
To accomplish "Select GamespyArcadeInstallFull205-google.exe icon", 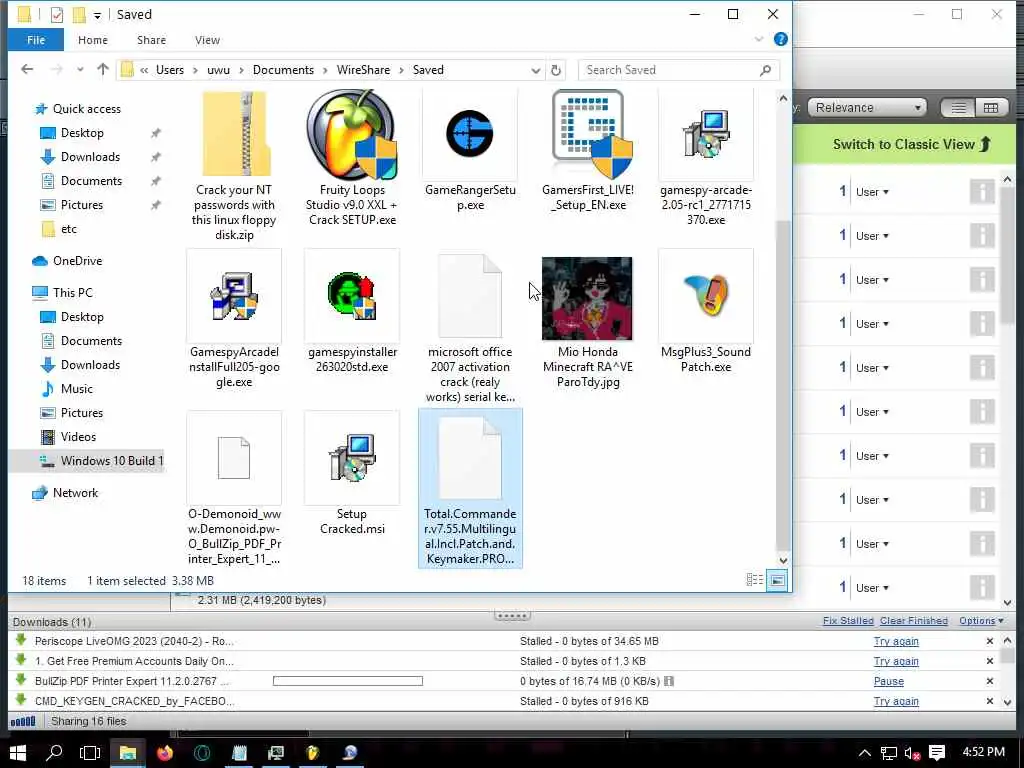I will click(x=234, y=296).
